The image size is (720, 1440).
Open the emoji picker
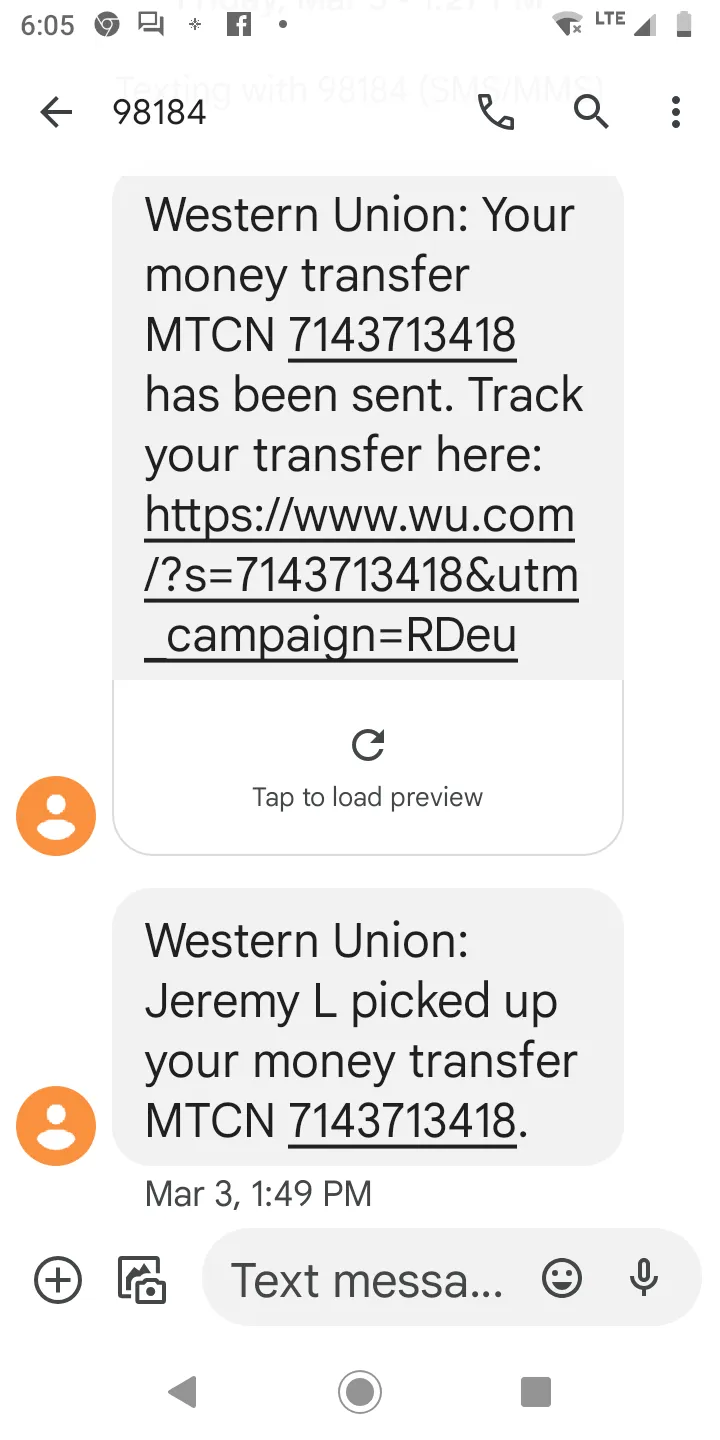click(562, 1278)
